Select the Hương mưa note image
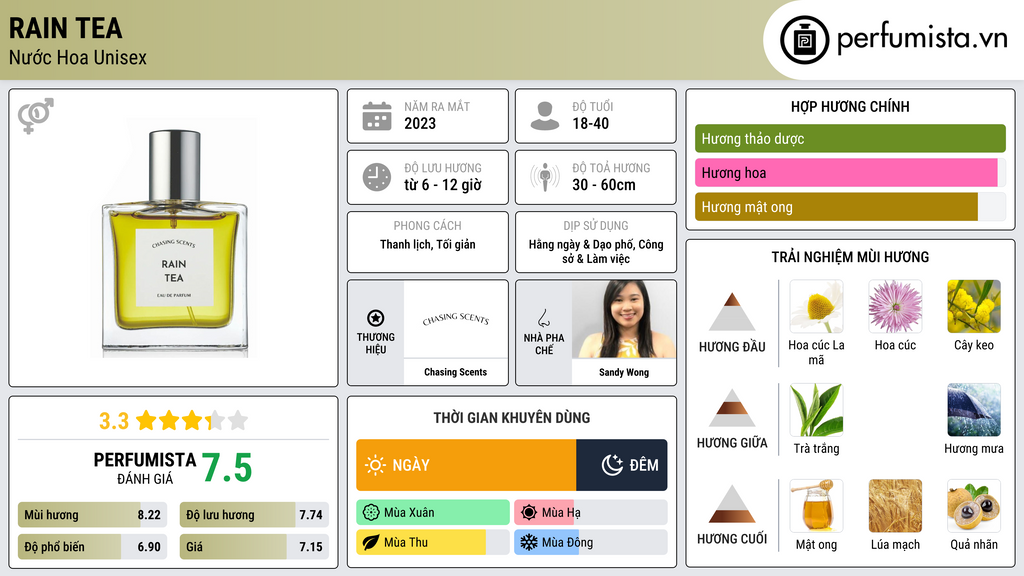 (974, 409)
